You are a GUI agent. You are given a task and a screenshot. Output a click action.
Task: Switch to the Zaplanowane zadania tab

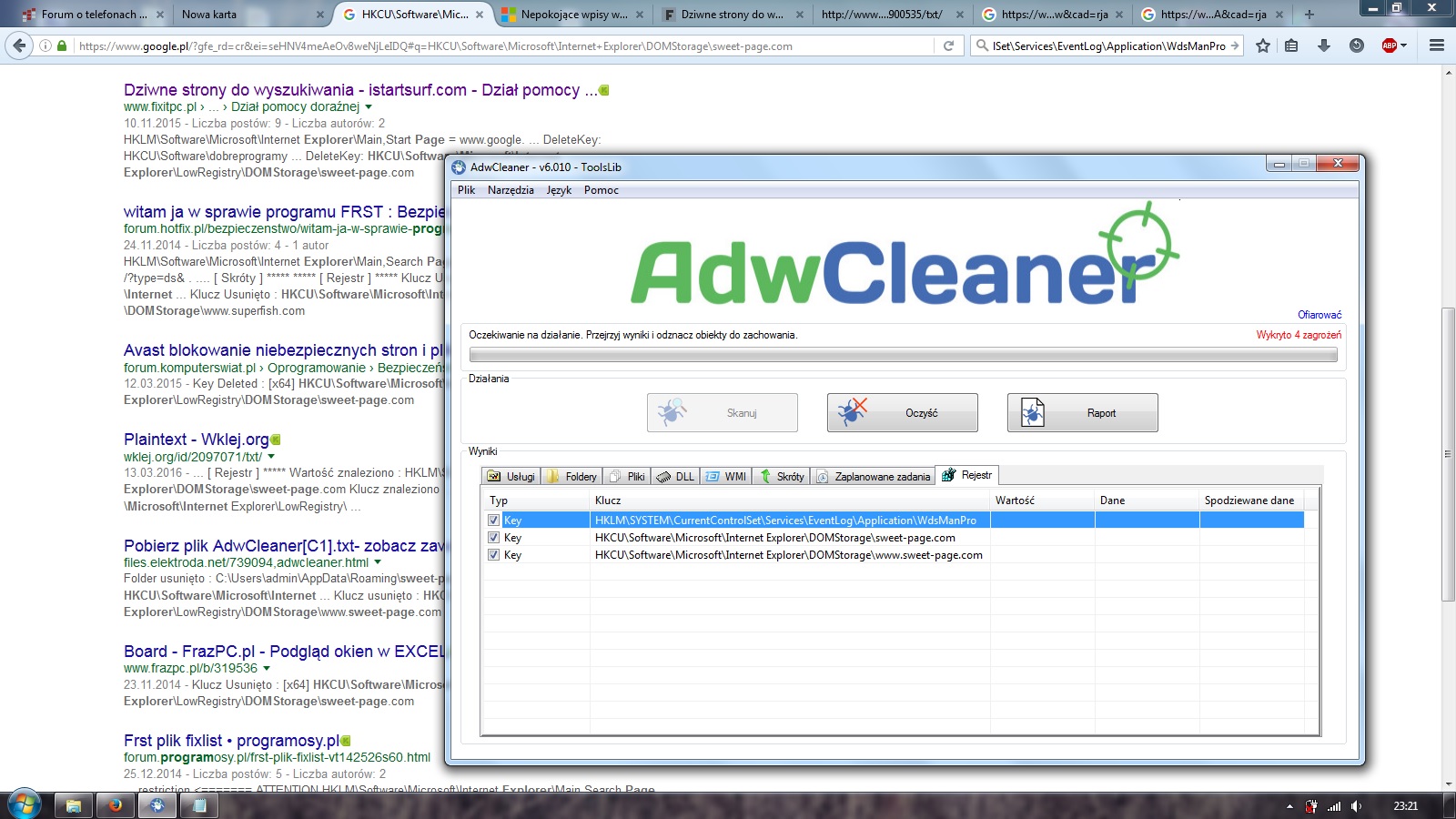[x=874, y=476]
